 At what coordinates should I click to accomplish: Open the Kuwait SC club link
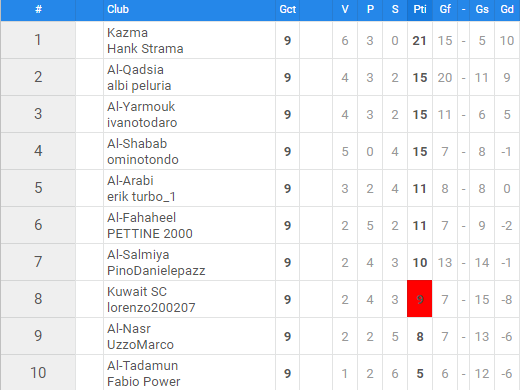(137, 292)
